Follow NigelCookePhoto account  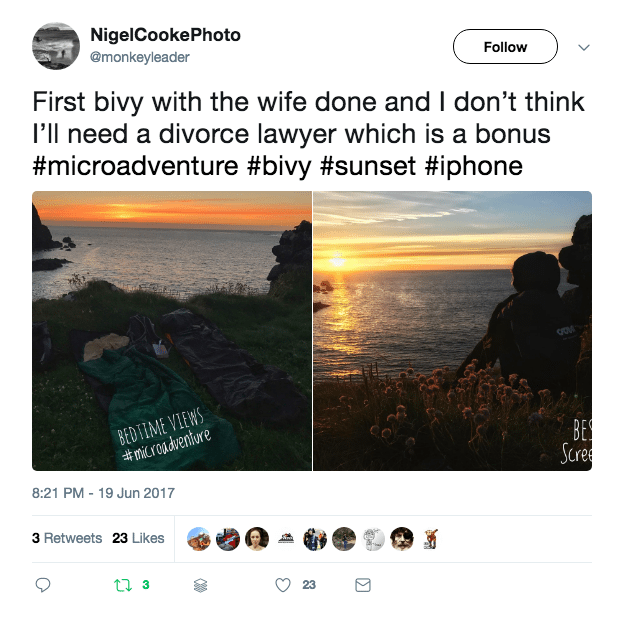(505, 47)
